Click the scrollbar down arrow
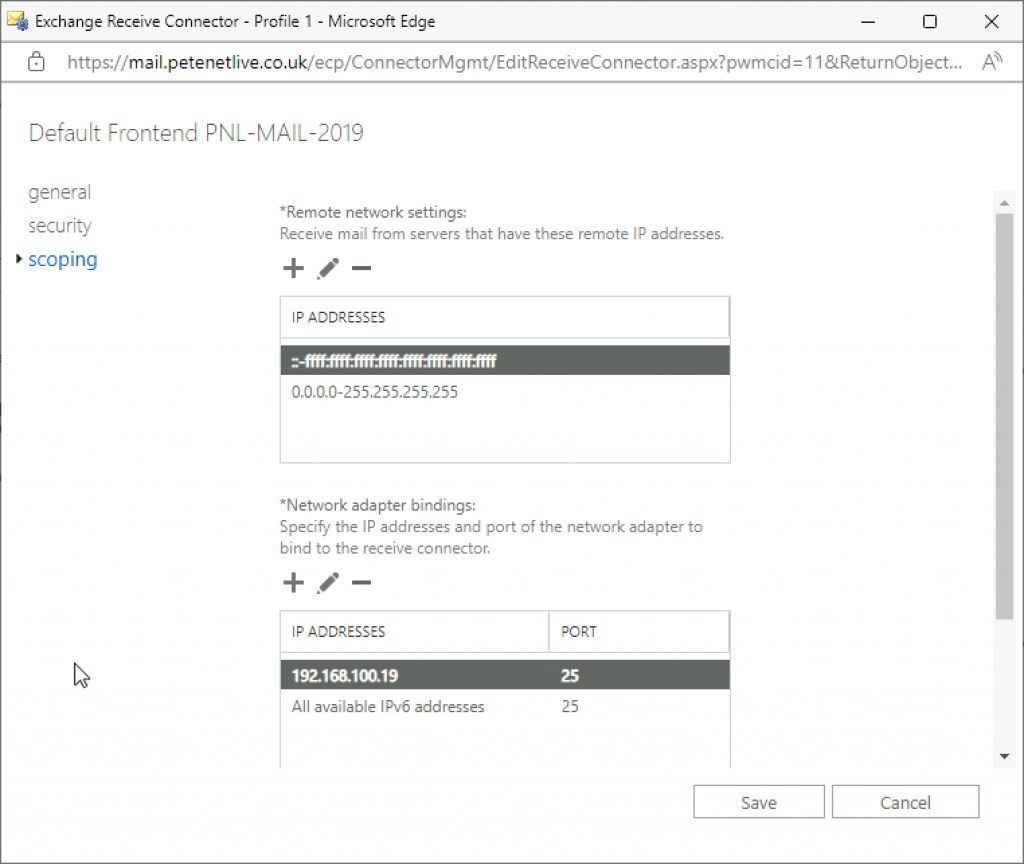This screenshot has width=1024, height=864. point(1005,757)
